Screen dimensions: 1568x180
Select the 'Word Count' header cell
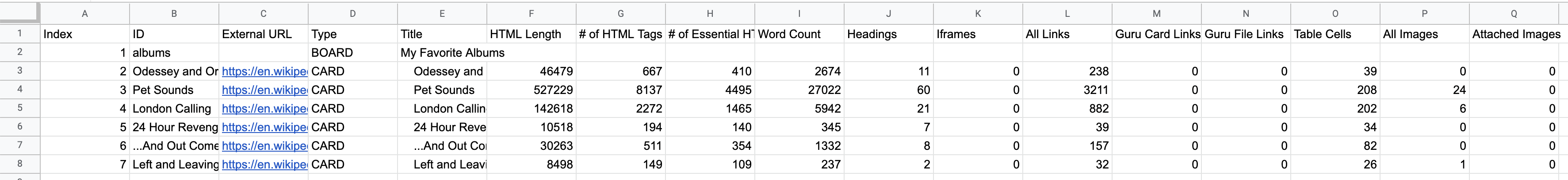(x=799, y=34)
